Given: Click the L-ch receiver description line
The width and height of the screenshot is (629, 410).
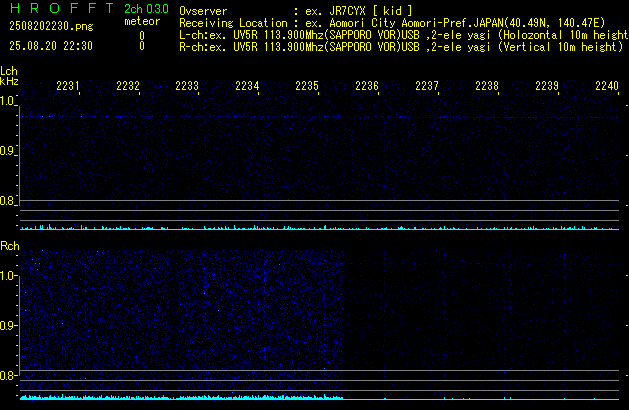Looking at the screenshot, I should coord(404,35).
